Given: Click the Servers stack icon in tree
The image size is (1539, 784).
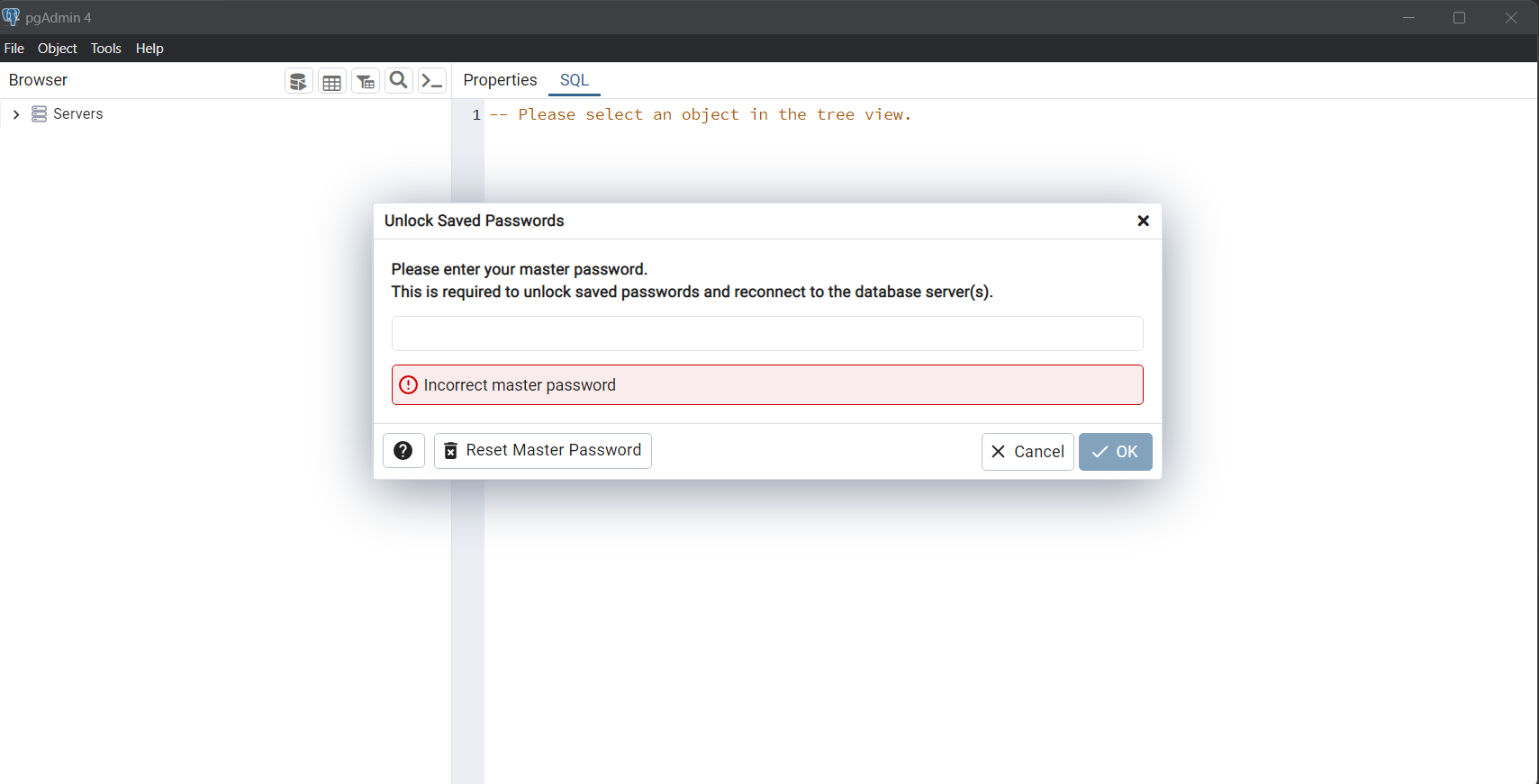Looking at the screenshot, I should (39, 114).
